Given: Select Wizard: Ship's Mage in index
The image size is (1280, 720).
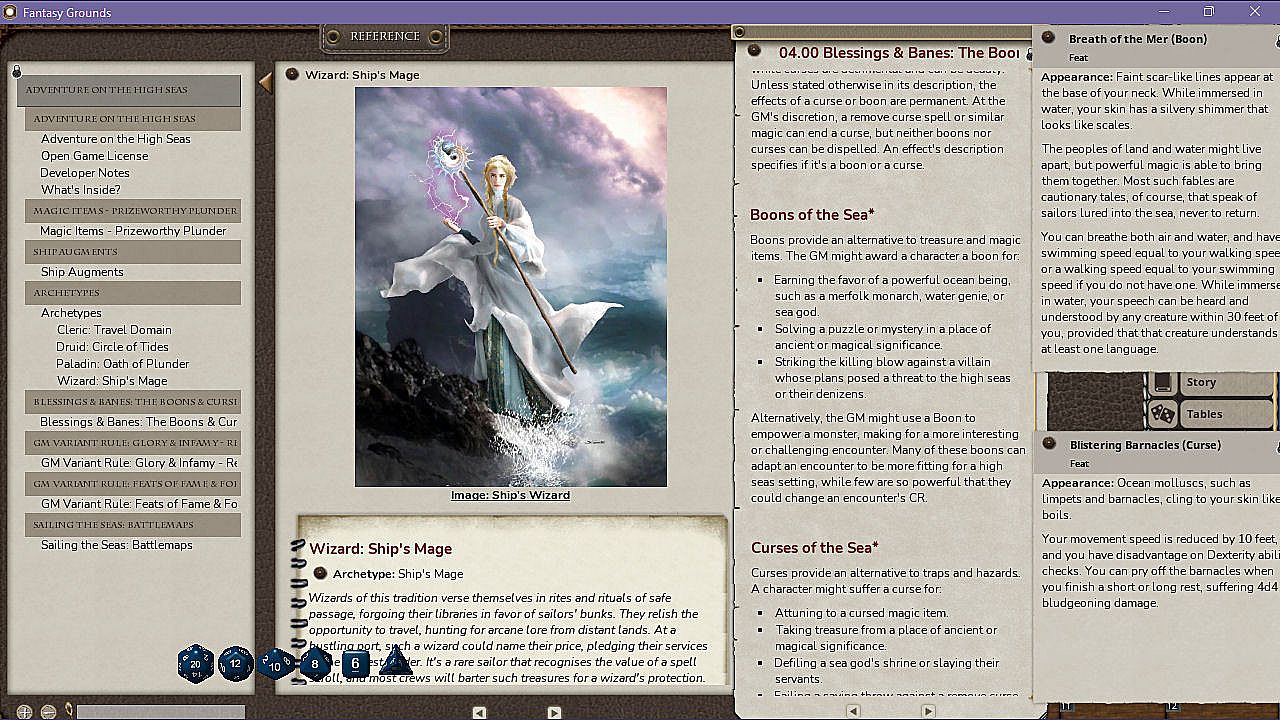Looking at the screenshot, I should click(x=112, y=381).
